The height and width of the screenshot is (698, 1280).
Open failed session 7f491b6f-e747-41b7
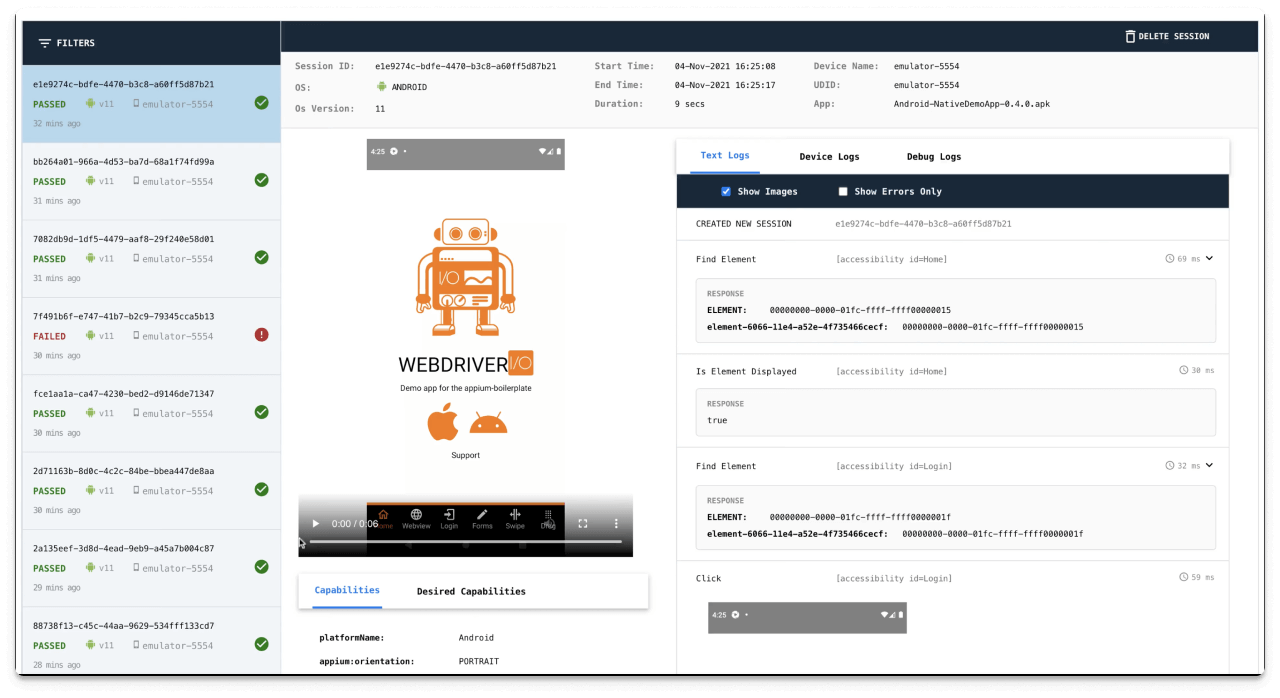(151, 336)
